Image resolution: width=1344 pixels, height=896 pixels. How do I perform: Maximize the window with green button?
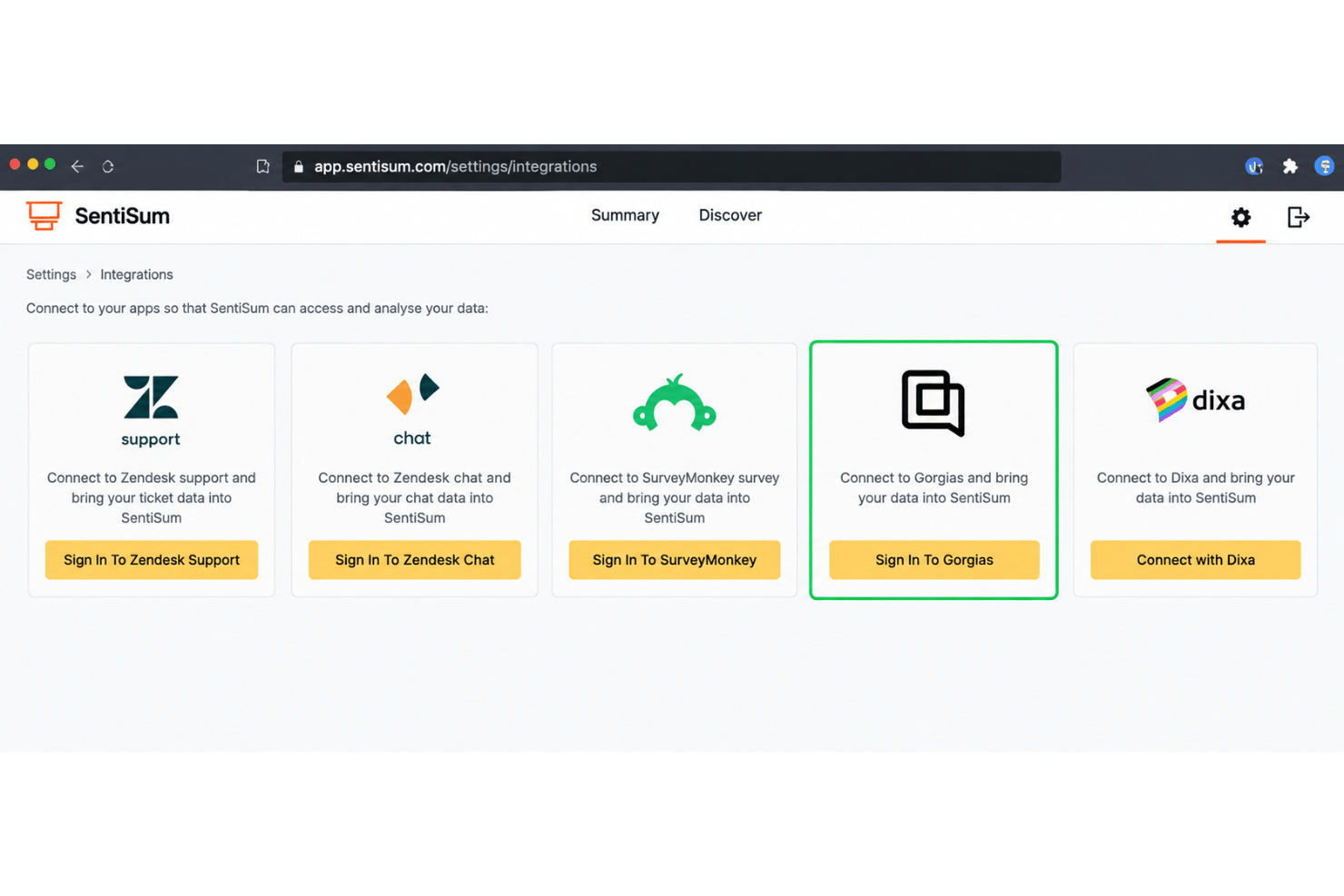pos(50,164)
